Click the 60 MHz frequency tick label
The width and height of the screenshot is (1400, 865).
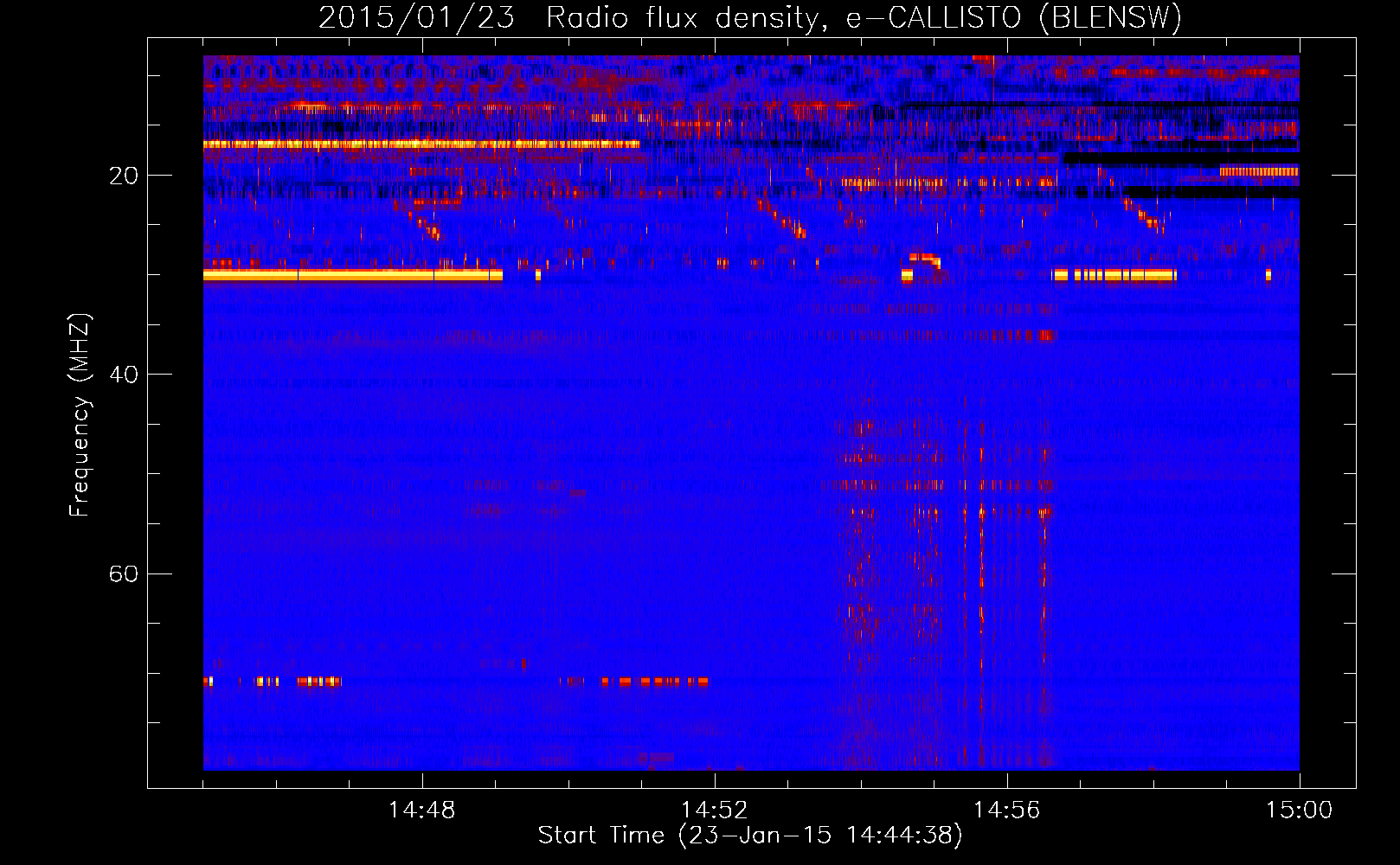(124, 573)
